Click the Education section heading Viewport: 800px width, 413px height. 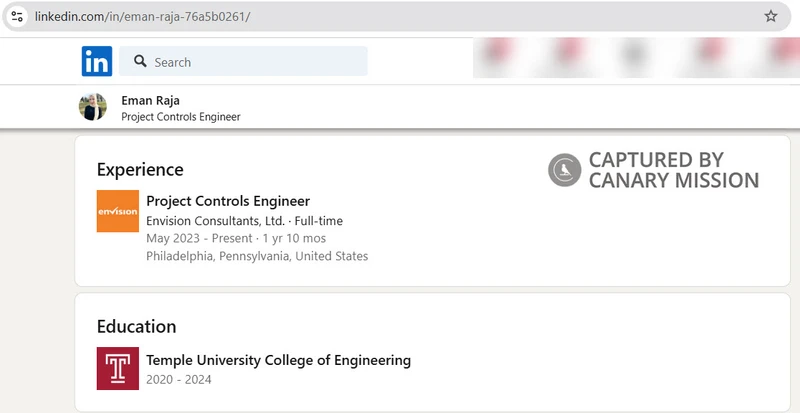(137, 327)
